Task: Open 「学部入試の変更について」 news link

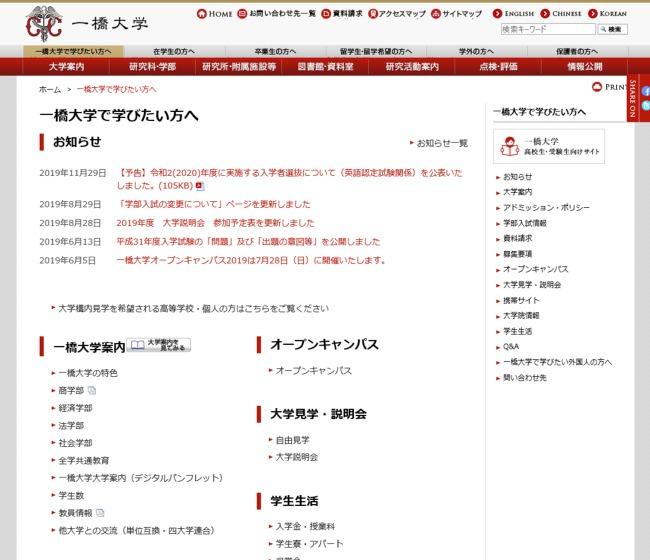Action: tap(213, 204)
